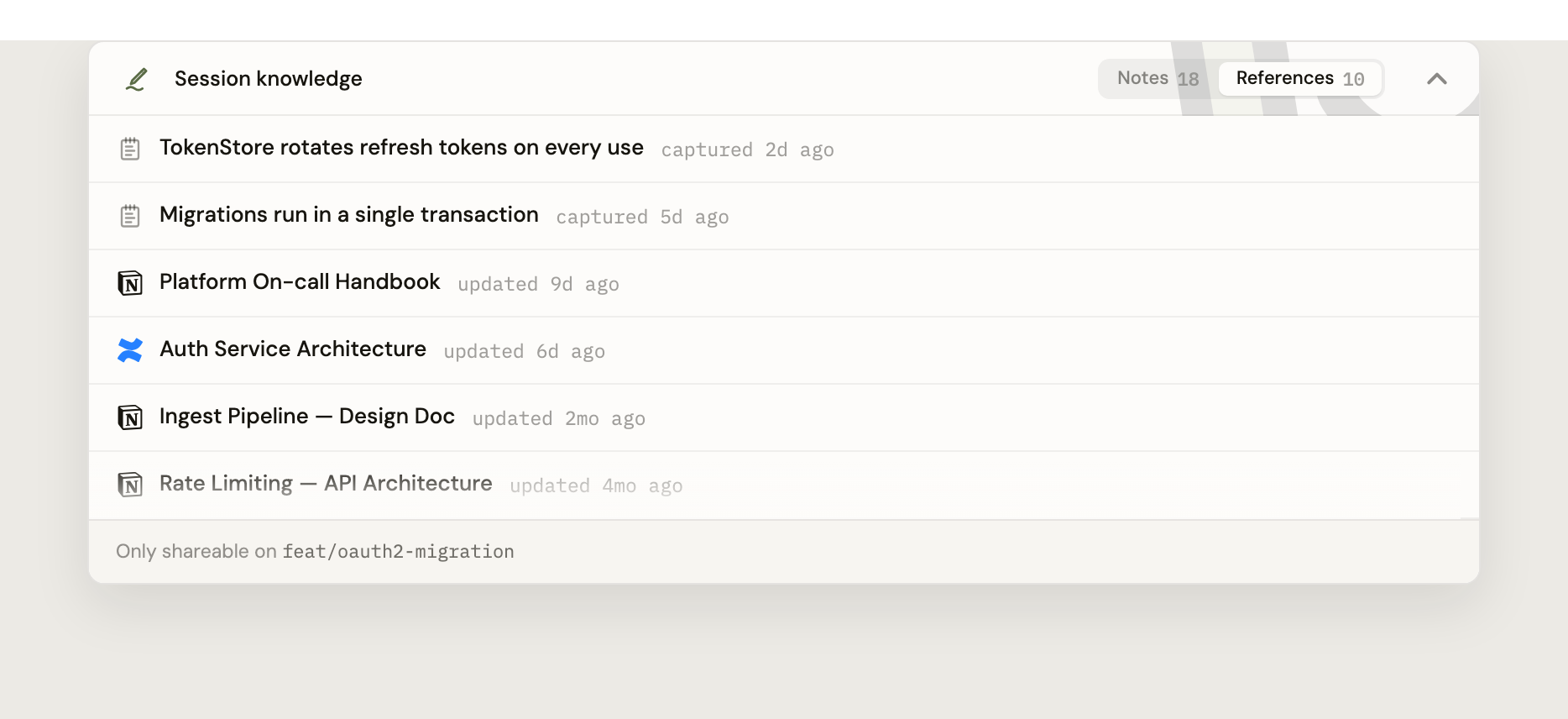Viewport: 1568px width, 719px height.
Task: Open the Platform On-call Handbook reference
Action: coord(300,282)
